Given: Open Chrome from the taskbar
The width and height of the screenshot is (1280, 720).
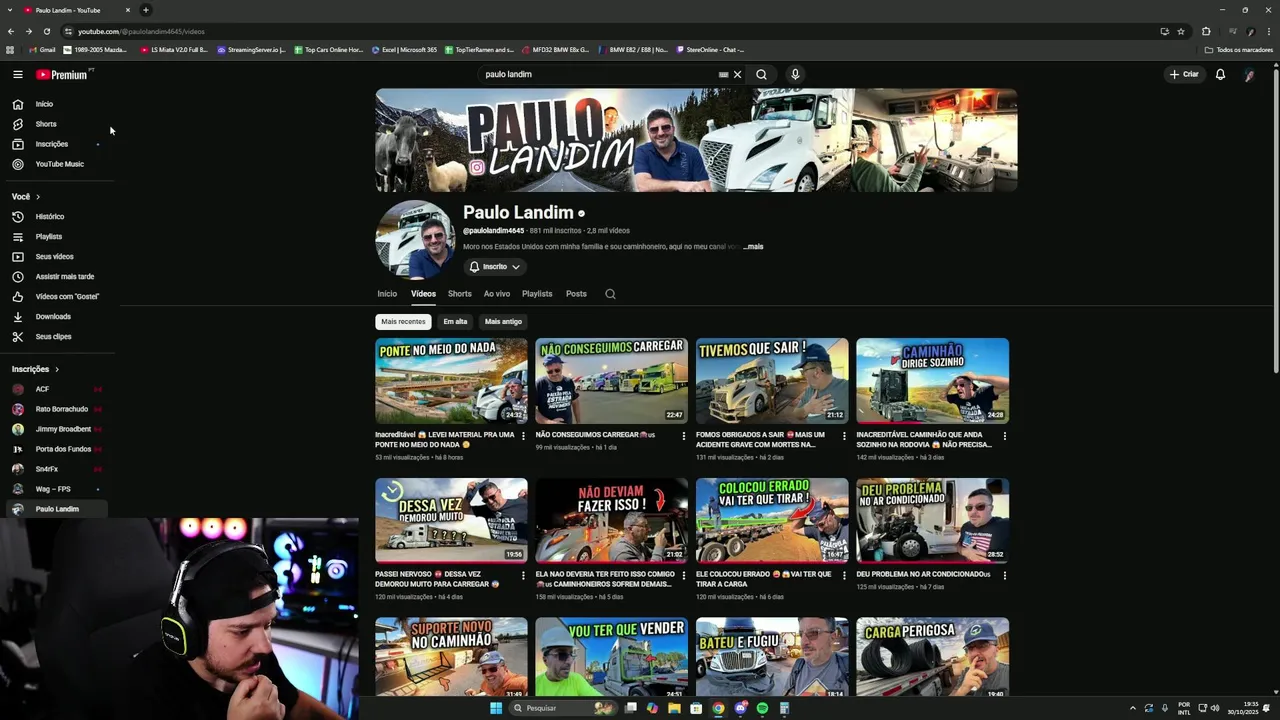Looking at the screenshot, I should [x=718, y=708].
